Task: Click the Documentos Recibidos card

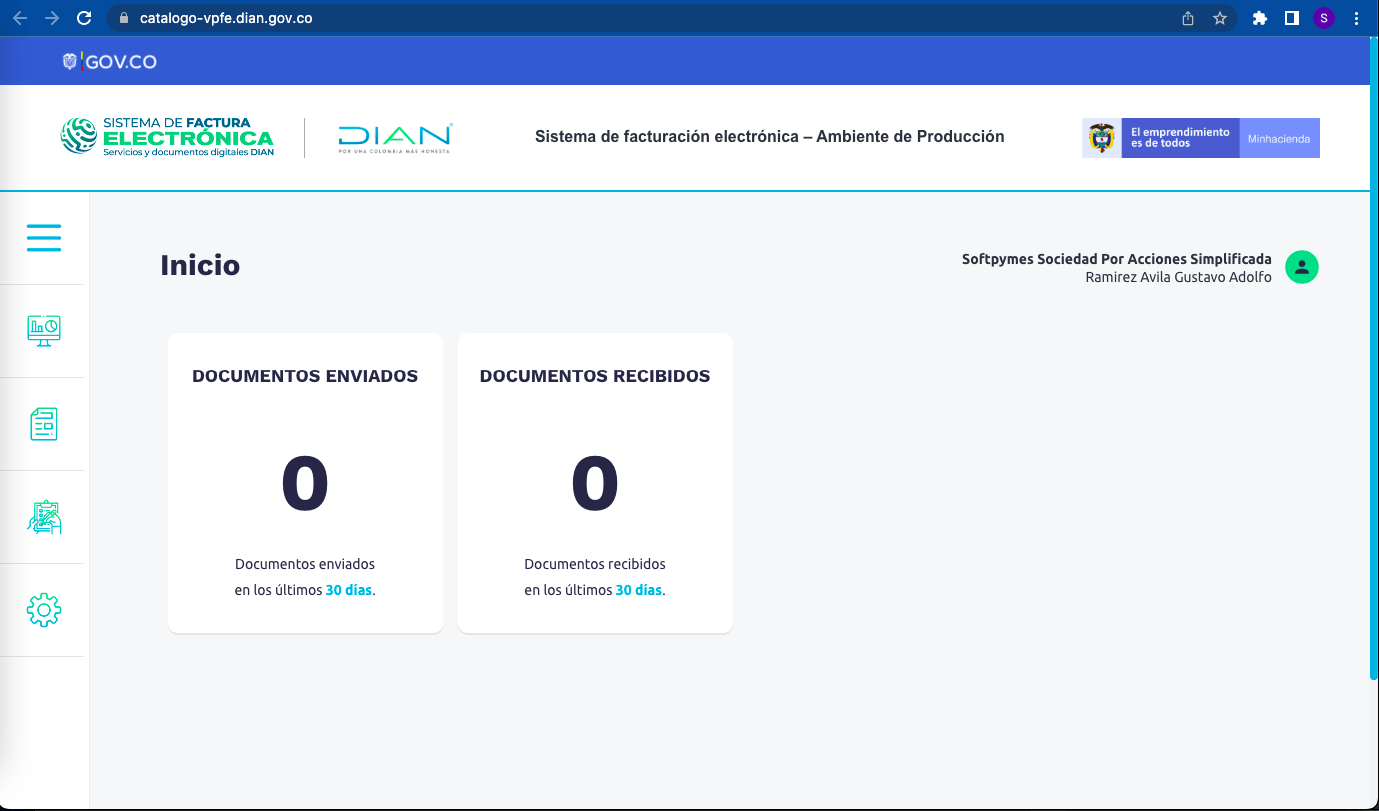Action: coord(595,483)
